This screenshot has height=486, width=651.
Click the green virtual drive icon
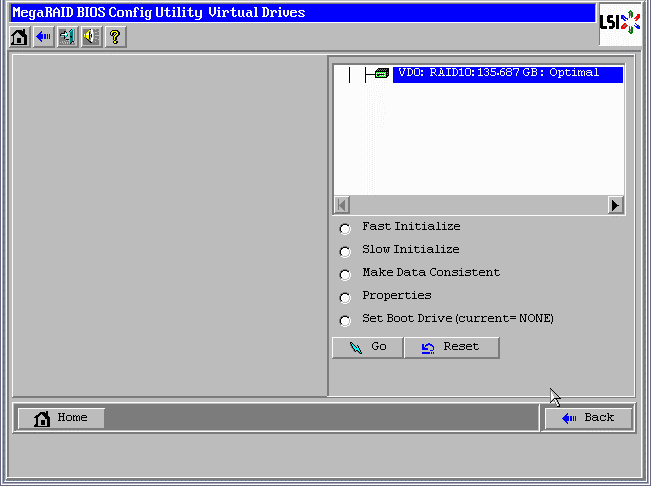click(382, 73)
